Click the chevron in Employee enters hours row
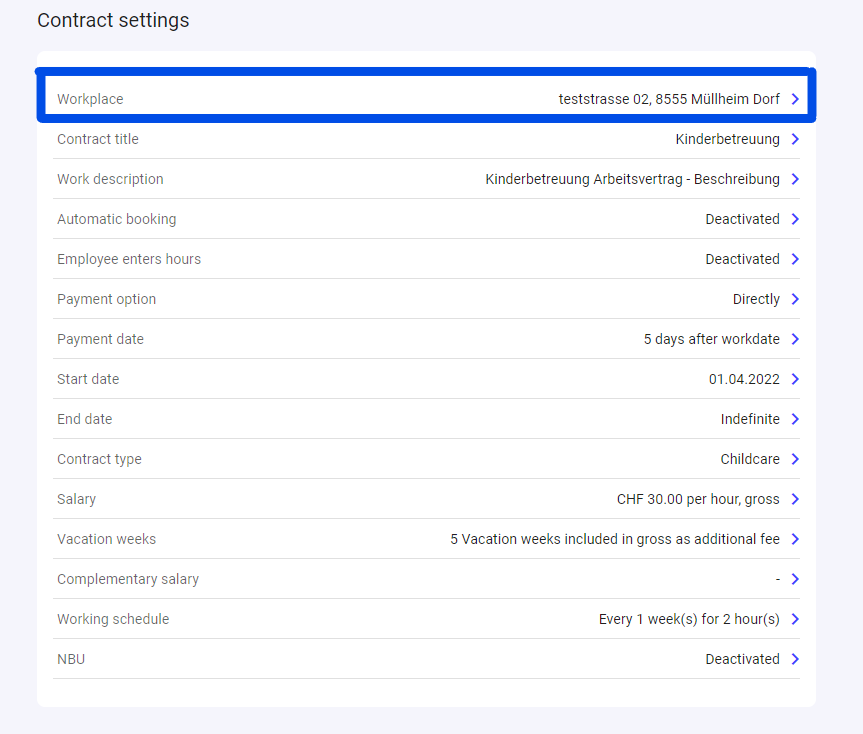Image resolution: width=863 pixels, height=734 pixels. point(795,259)
